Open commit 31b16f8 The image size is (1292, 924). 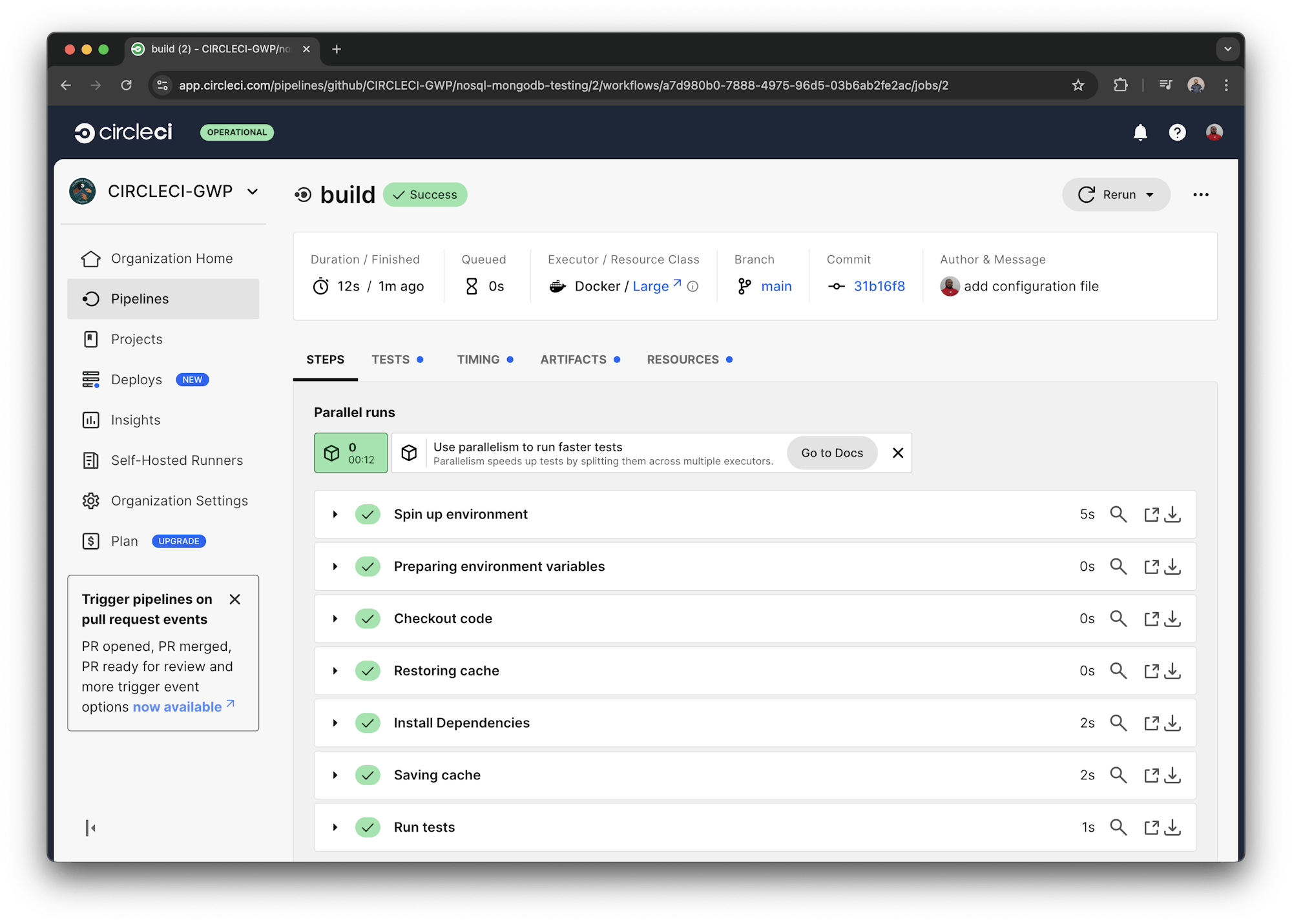[x=879, y=286]
